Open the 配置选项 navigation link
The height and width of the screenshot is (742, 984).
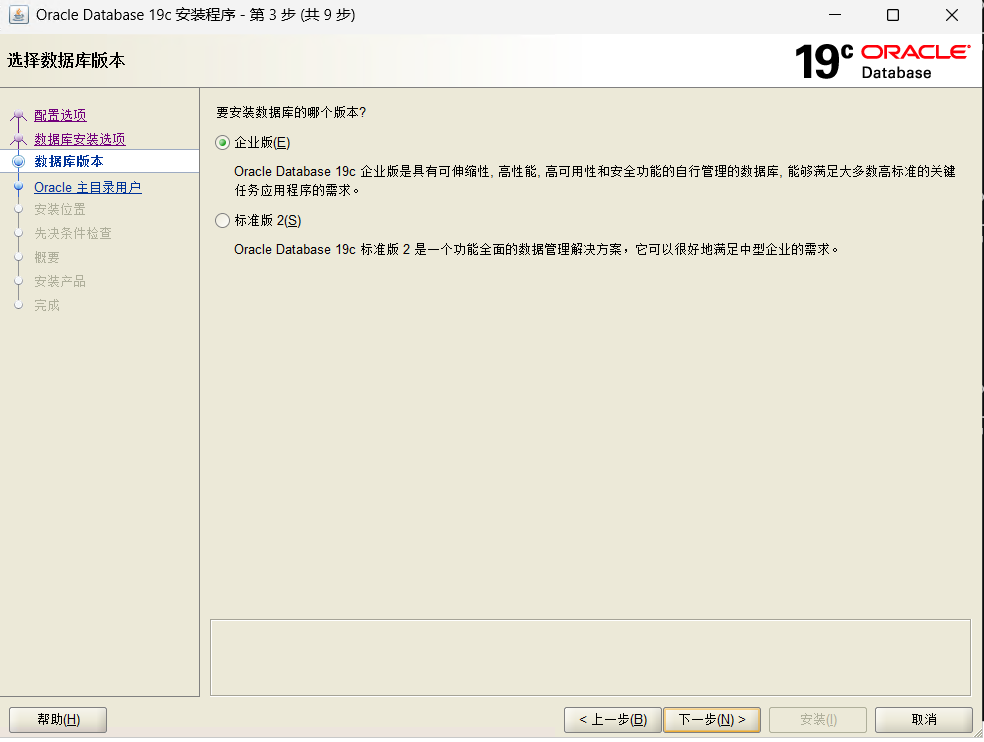click(x=60, y=114)
